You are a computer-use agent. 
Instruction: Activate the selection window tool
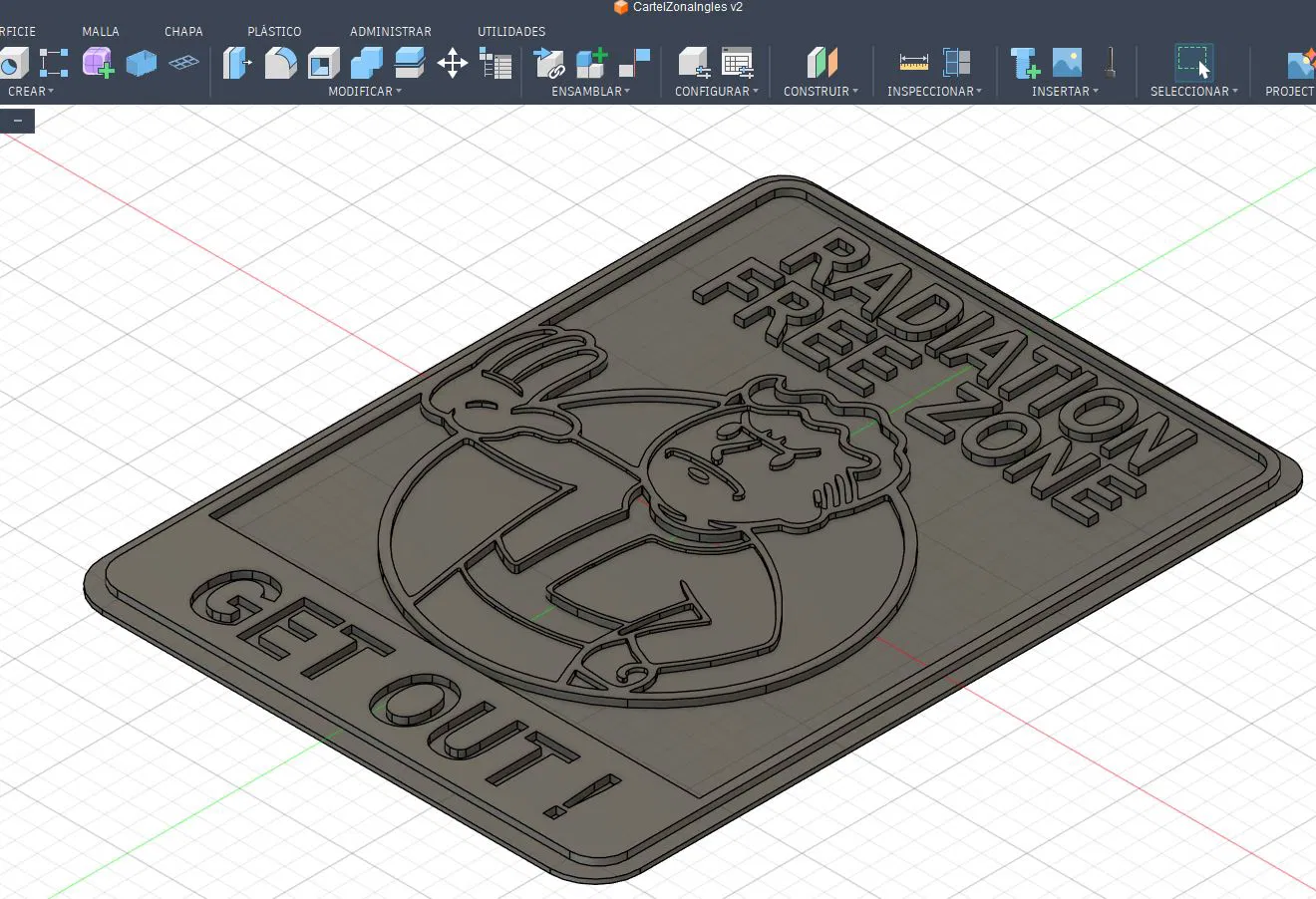pyautogui.click(x=1193, y=64)
